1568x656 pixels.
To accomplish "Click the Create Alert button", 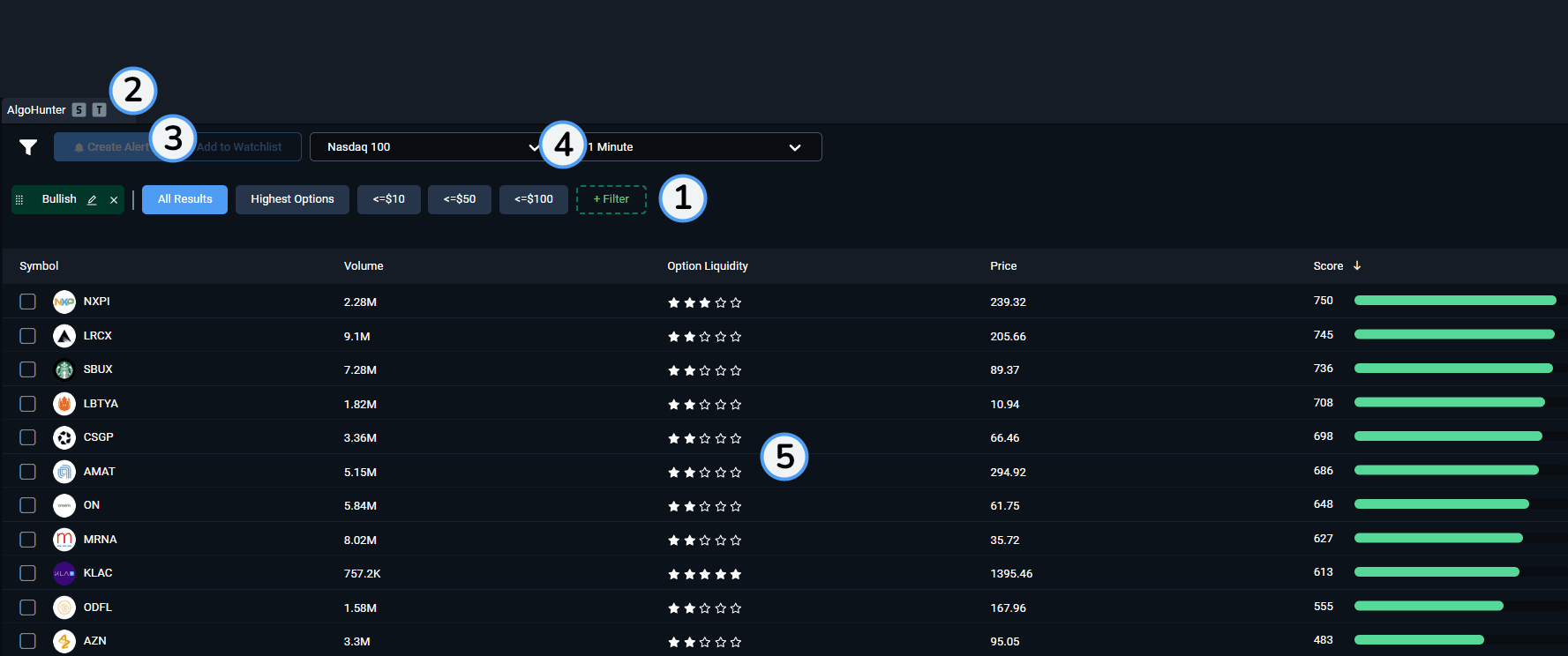I will click(111, 147).
